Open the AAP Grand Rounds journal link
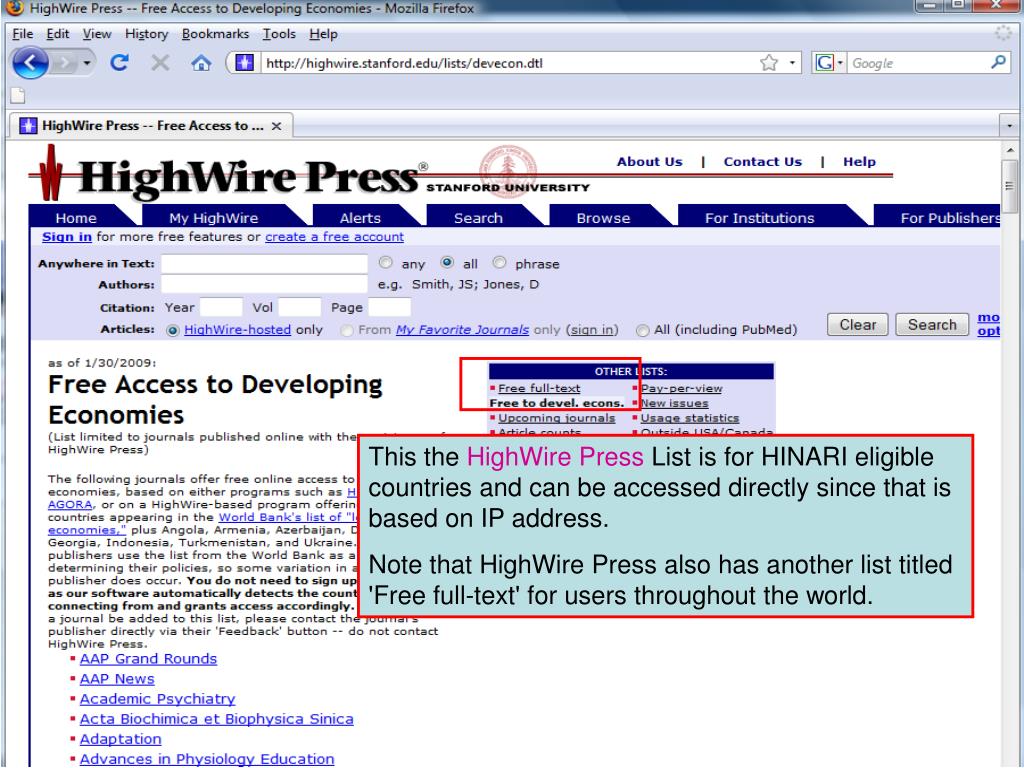Image resolution: width=1024 pixels, height=768 pixels. 148,659
